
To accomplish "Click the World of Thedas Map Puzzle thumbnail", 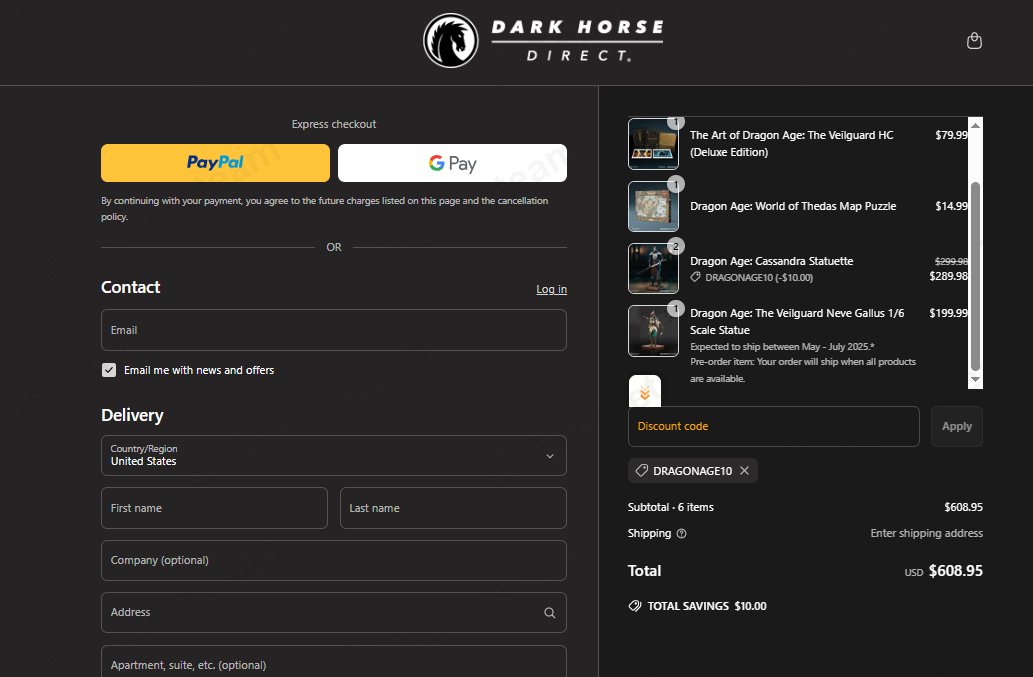I will point(653,207).
